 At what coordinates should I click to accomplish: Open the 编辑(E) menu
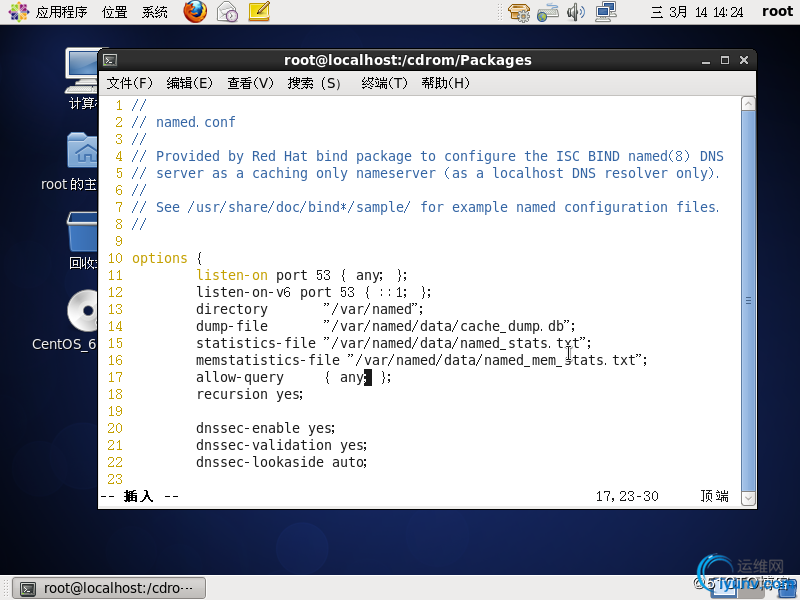[x=189, y=83]
